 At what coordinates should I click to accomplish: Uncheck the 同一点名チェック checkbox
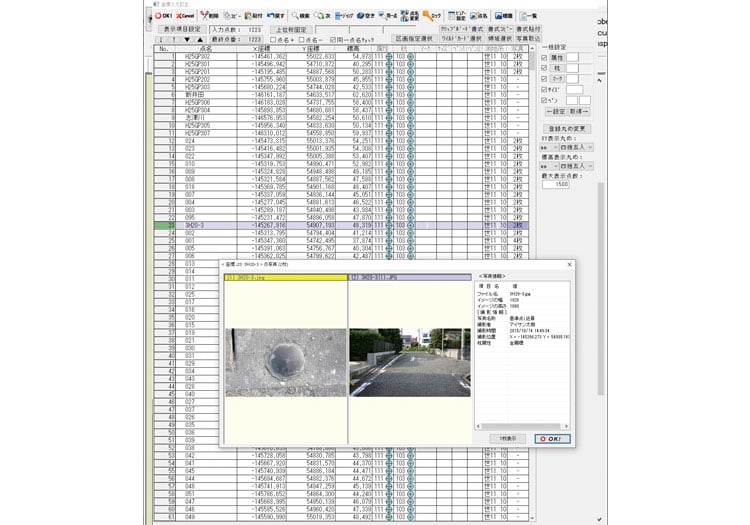point(333,40)
